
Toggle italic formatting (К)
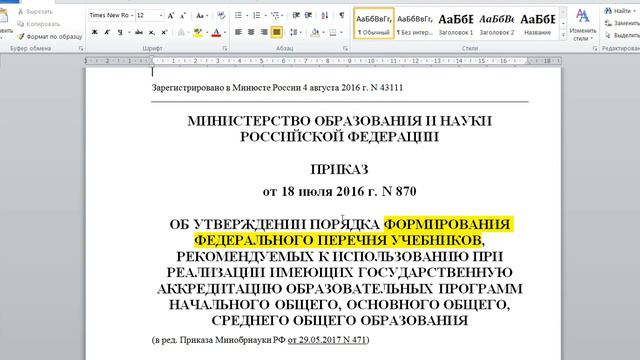coord(107,32)
